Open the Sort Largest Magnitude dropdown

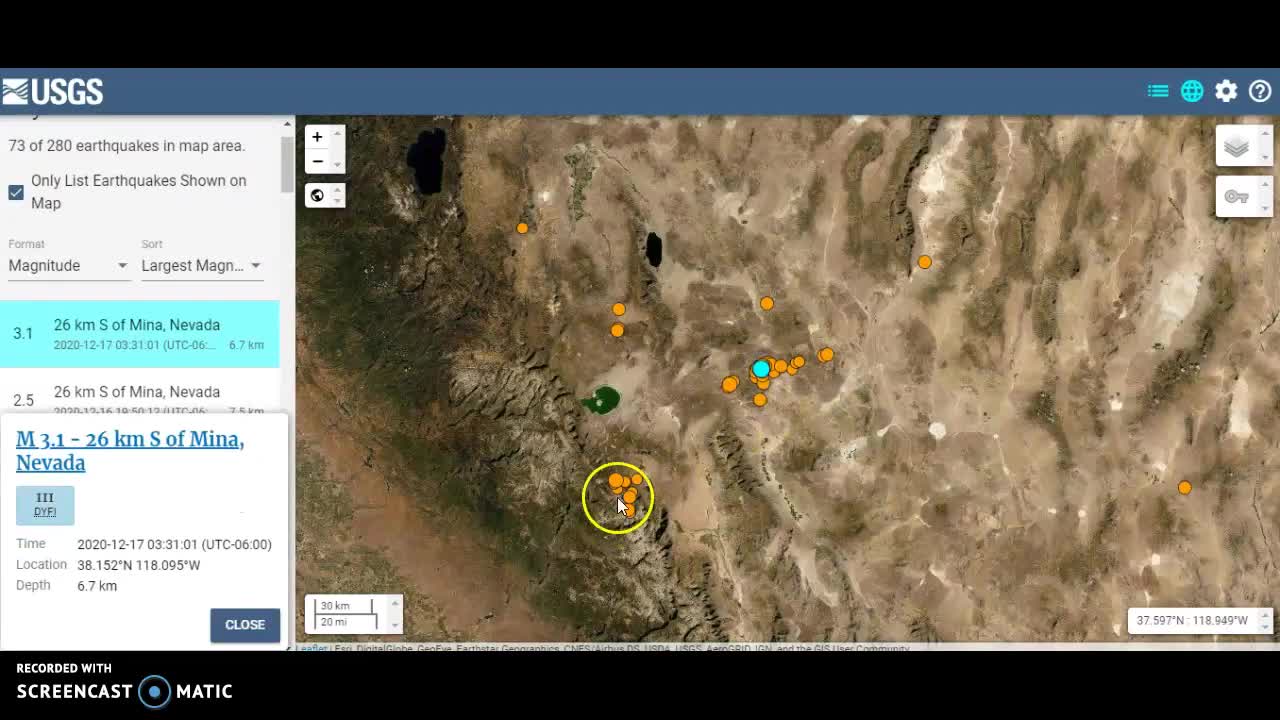(201, 265)
